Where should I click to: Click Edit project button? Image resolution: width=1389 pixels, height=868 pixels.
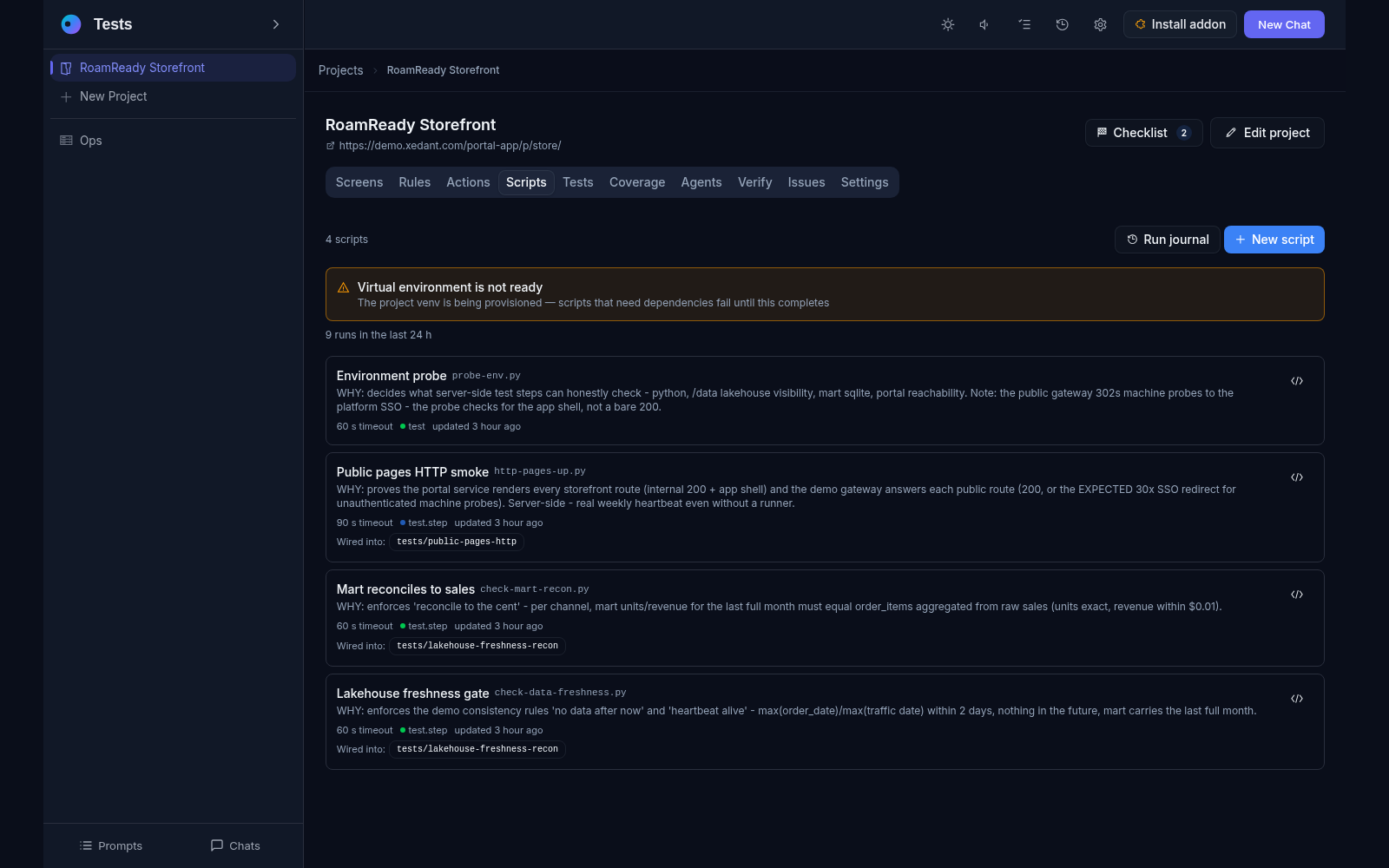click(1267, 133)
